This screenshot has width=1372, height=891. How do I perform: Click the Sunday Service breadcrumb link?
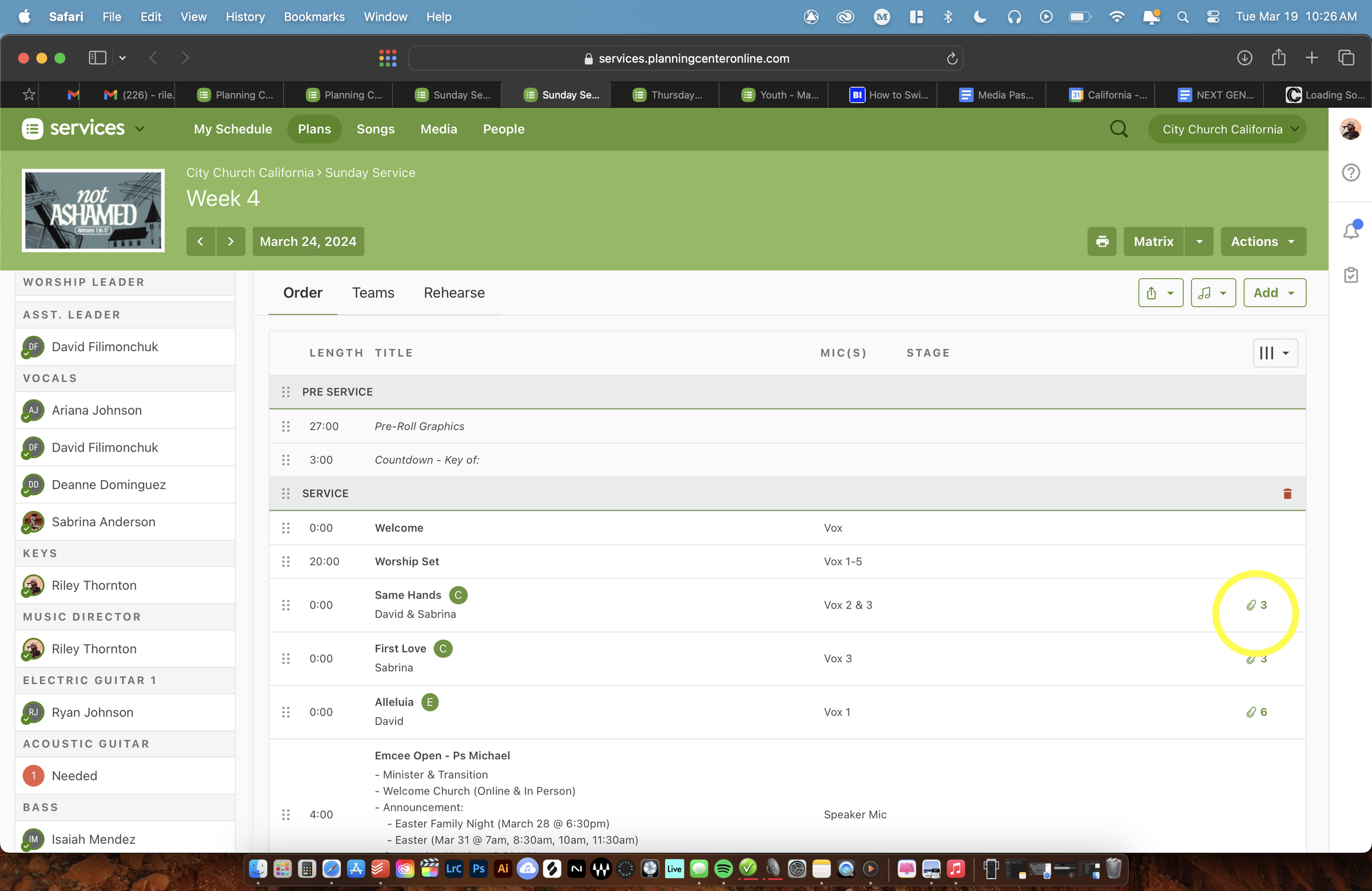369,172
